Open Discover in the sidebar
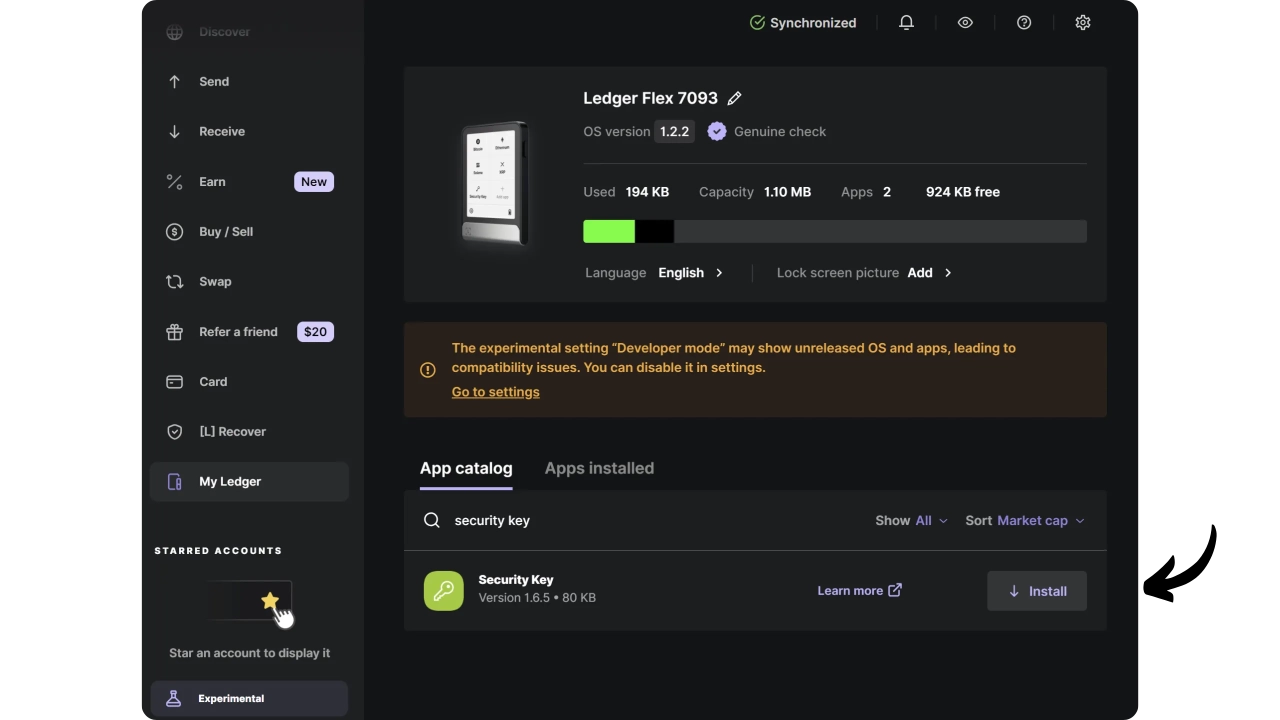The width and height of the screenshot is (1280, 720). 249,32
